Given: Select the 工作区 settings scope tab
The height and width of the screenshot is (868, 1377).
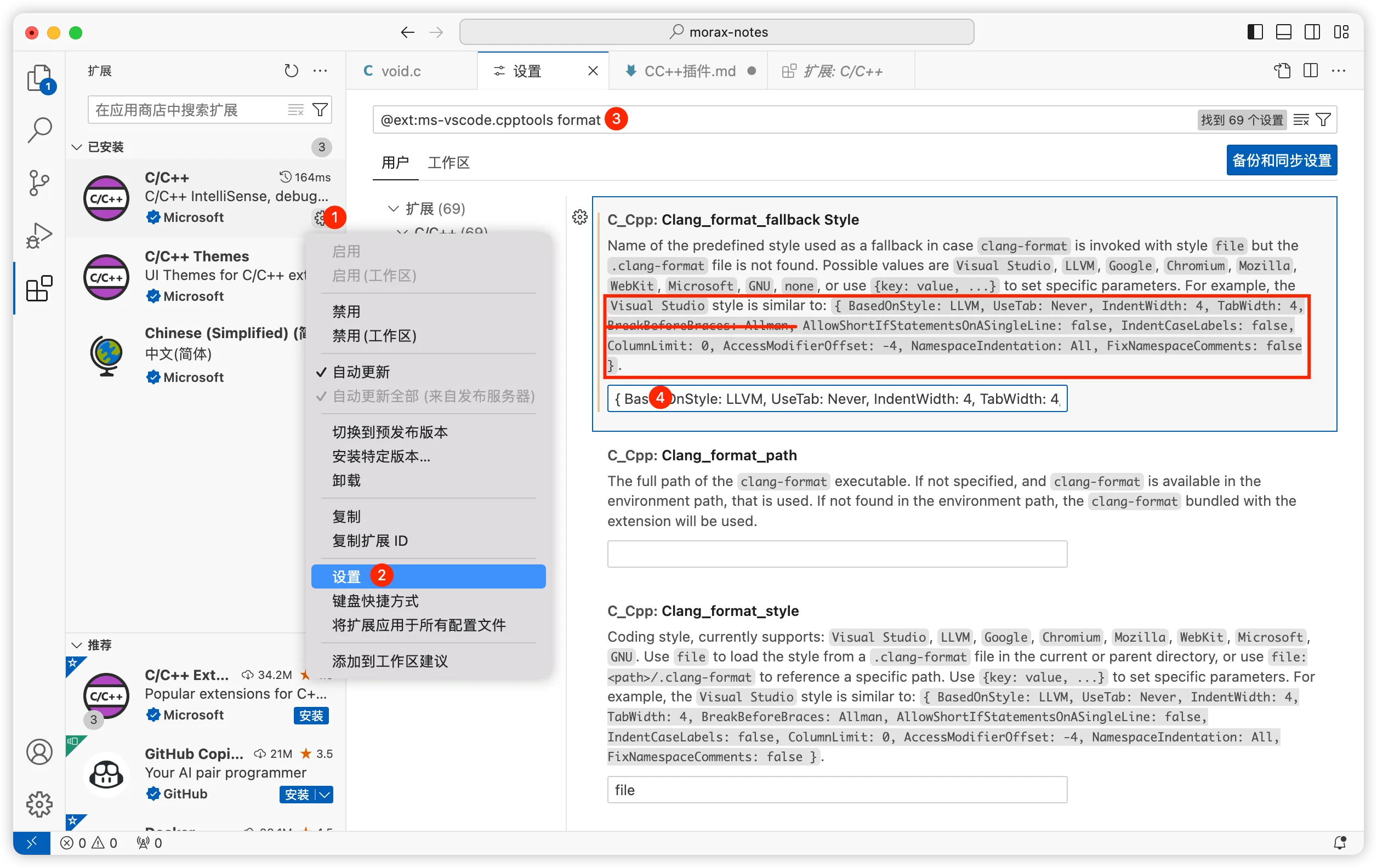Looking at the screenshot, I should tap(449, 162).
